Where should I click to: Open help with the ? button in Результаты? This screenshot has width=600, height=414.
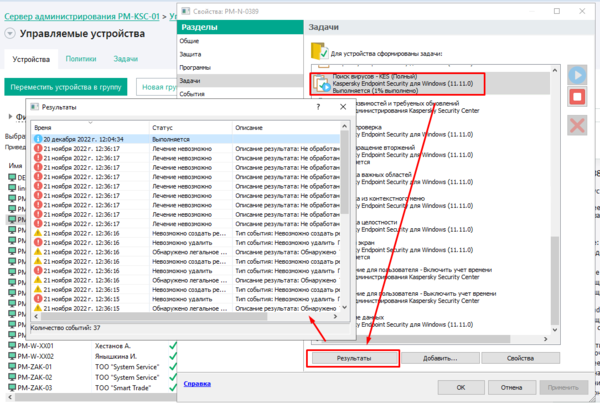pos(318,107)
